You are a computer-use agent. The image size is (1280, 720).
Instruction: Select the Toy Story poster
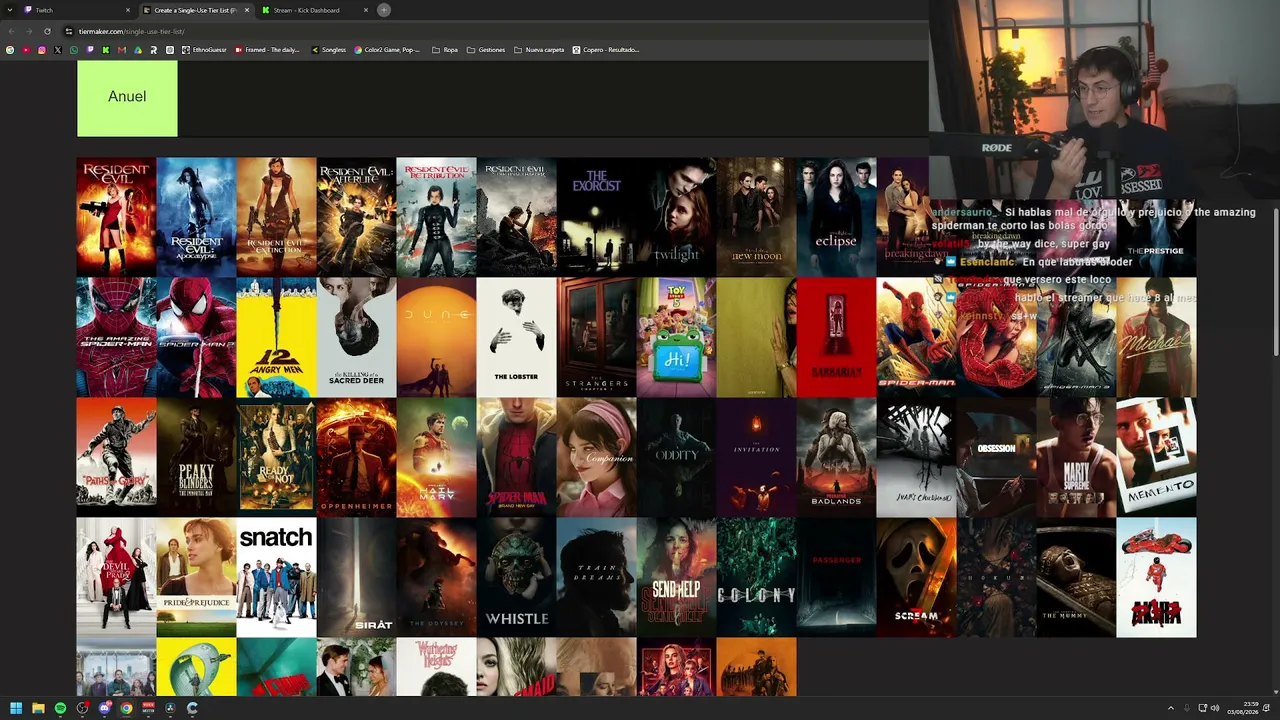pos(676,337)
